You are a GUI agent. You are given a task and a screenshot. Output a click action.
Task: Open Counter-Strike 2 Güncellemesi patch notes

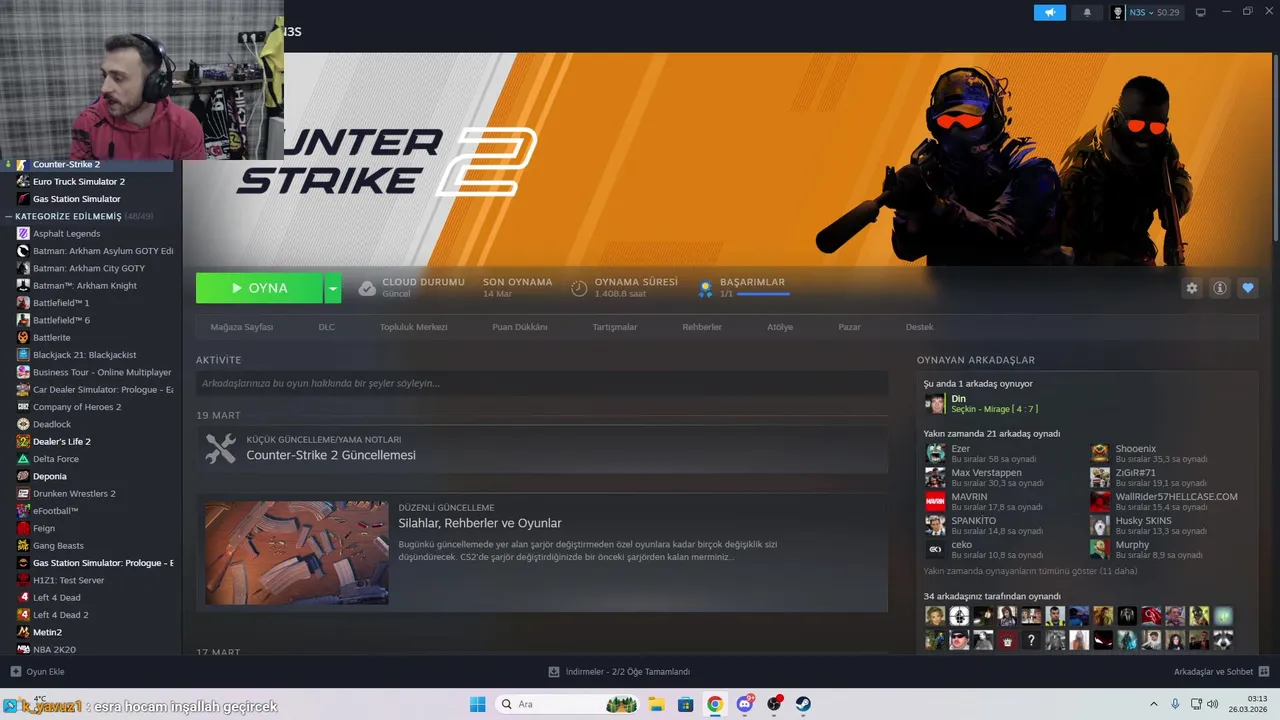tap(331, 455)
